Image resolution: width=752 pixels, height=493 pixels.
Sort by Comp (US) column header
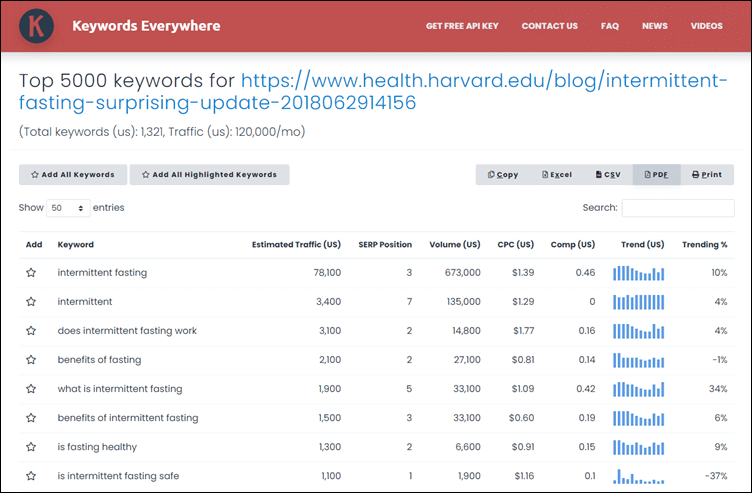573,245
